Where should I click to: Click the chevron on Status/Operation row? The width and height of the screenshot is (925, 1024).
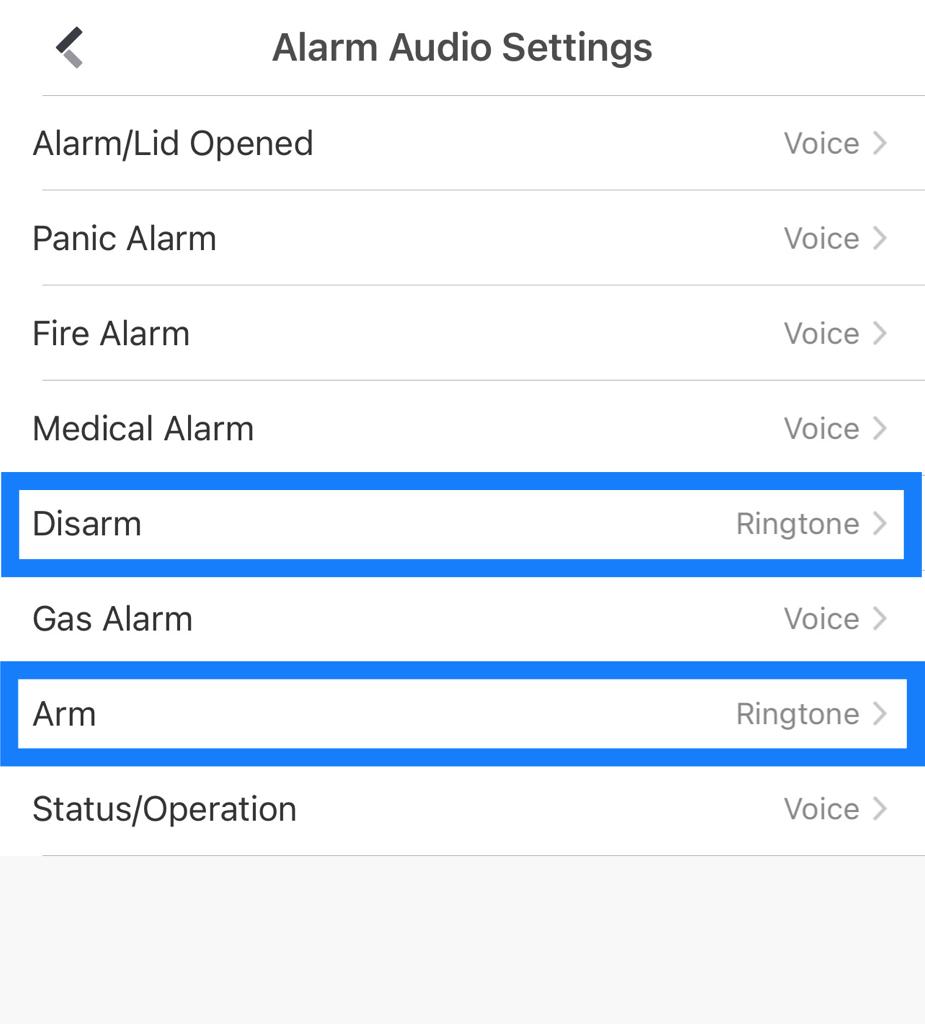[x=880, y=808]
